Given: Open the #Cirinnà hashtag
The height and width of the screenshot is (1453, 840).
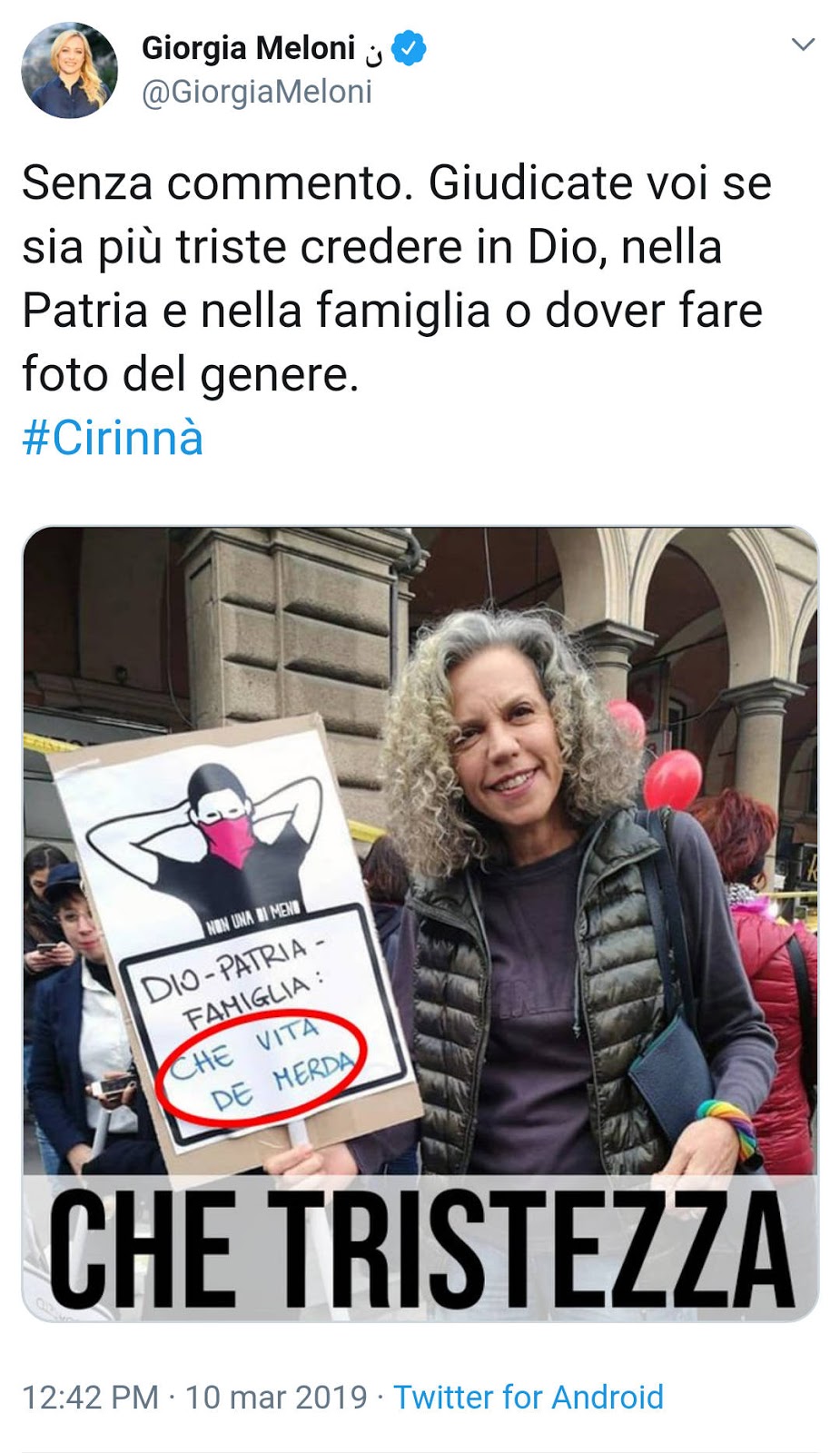Looking at the screenshot, I should tap(113, 438).
